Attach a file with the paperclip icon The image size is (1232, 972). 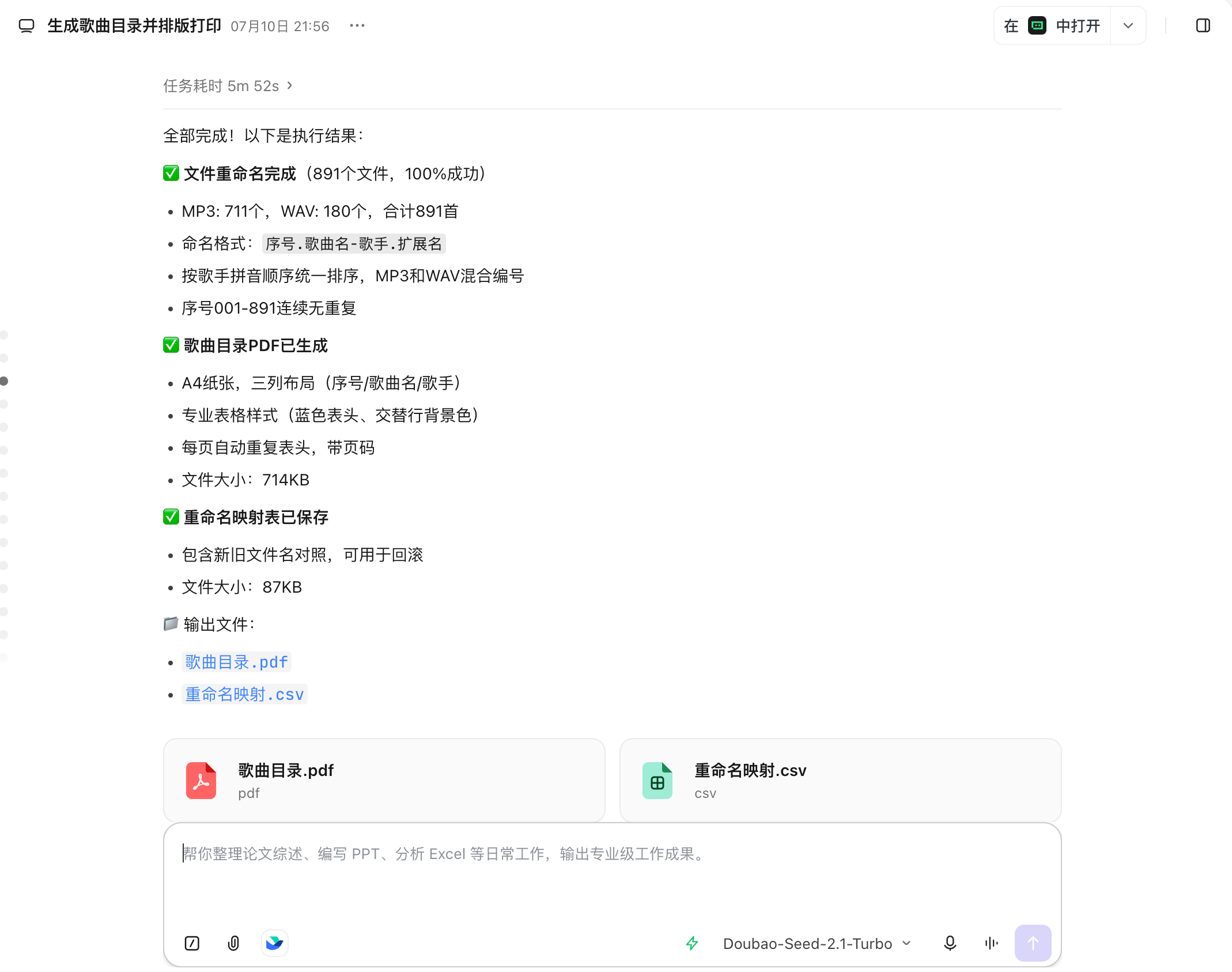coord(233,943)
